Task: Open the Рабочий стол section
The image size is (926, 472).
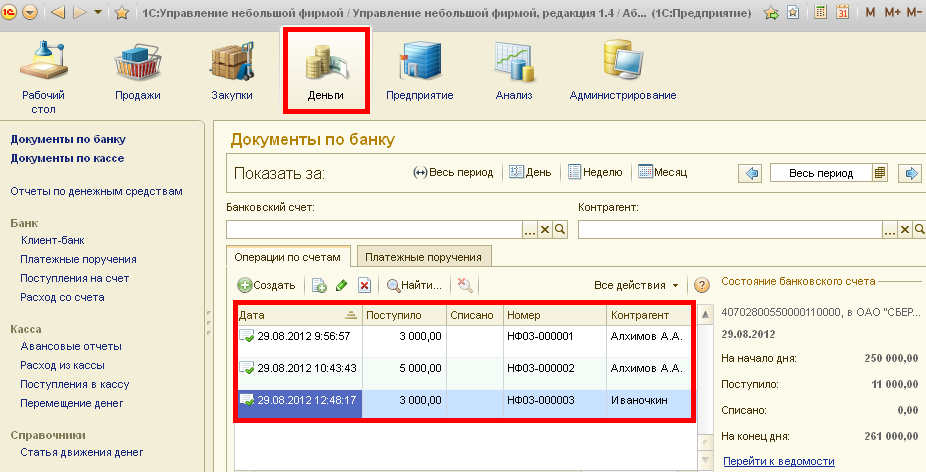Action: coord(43,76)
